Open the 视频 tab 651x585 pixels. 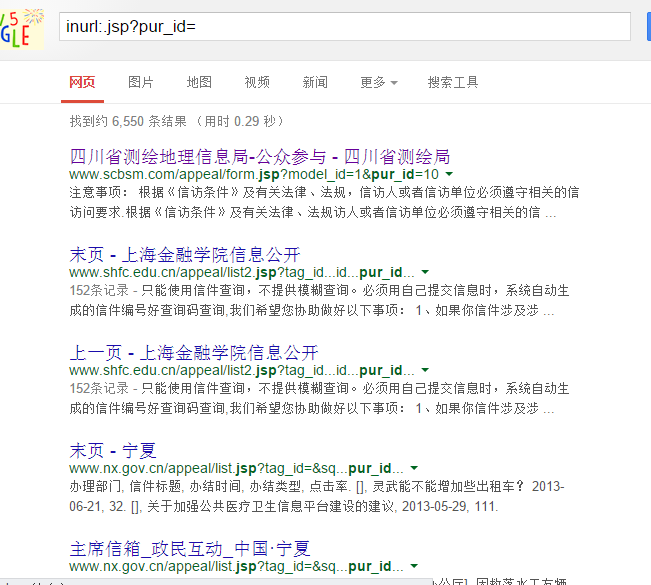(x=257, y=82)
